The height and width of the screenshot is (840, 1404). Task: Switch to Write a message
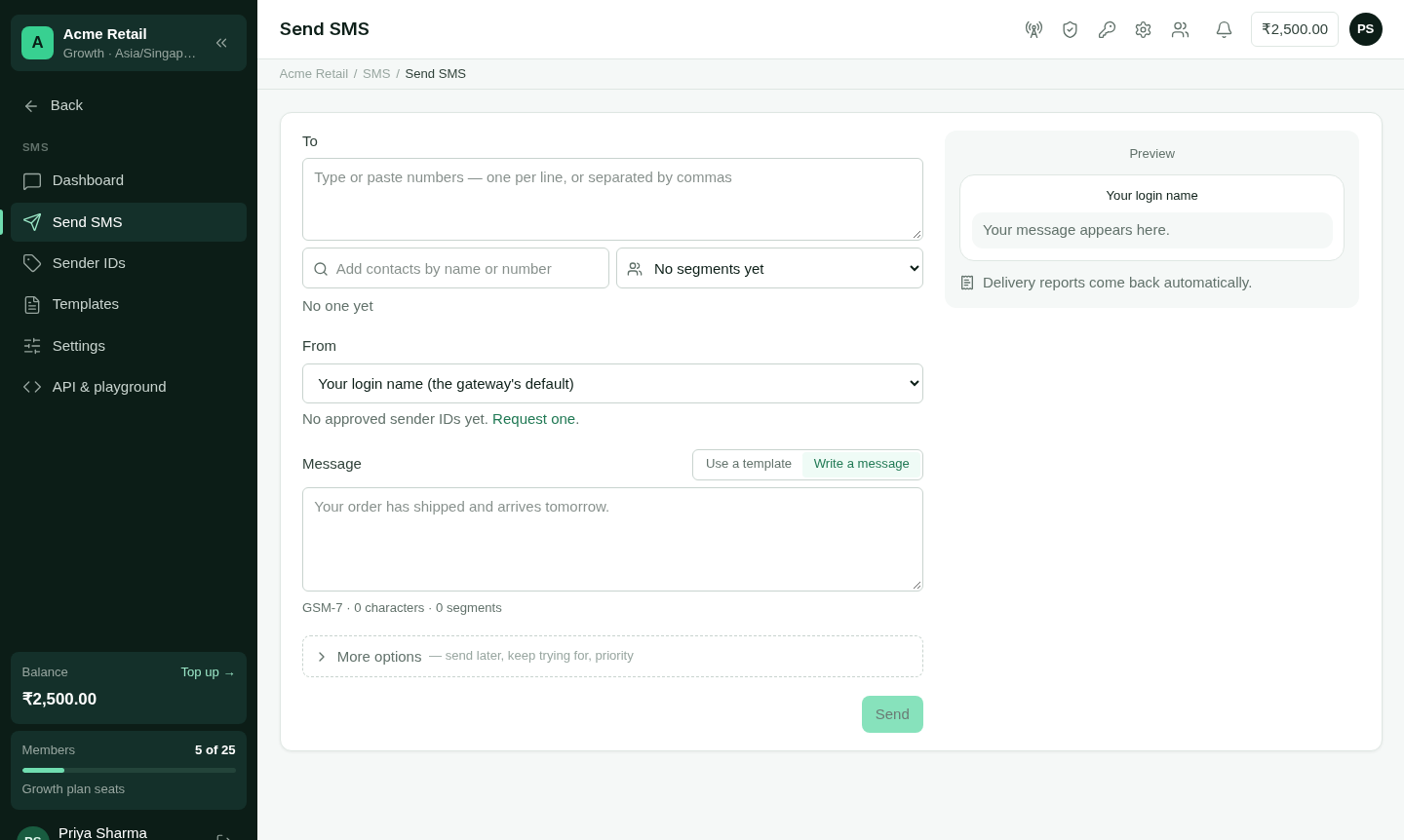pos(862,464)
